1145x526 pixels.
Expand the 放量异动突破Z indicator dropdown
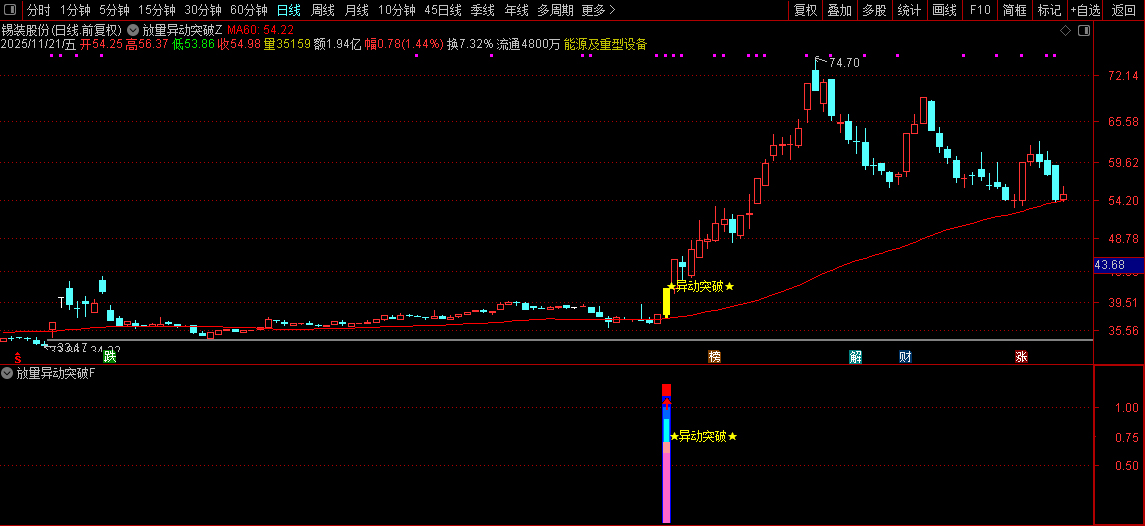133,30
